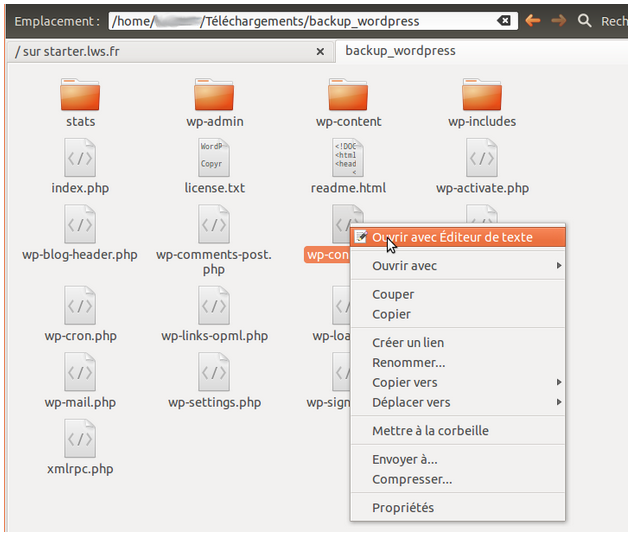Open the wp-content folder icon
This screenshot has height=538, width=633.
(348, 94)
